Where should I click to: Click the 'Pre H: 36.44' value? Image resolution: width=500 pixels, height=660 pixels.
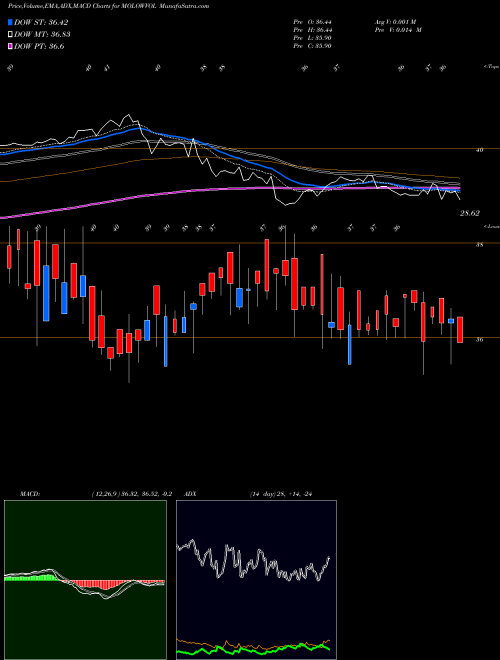[x=312, y=30]
